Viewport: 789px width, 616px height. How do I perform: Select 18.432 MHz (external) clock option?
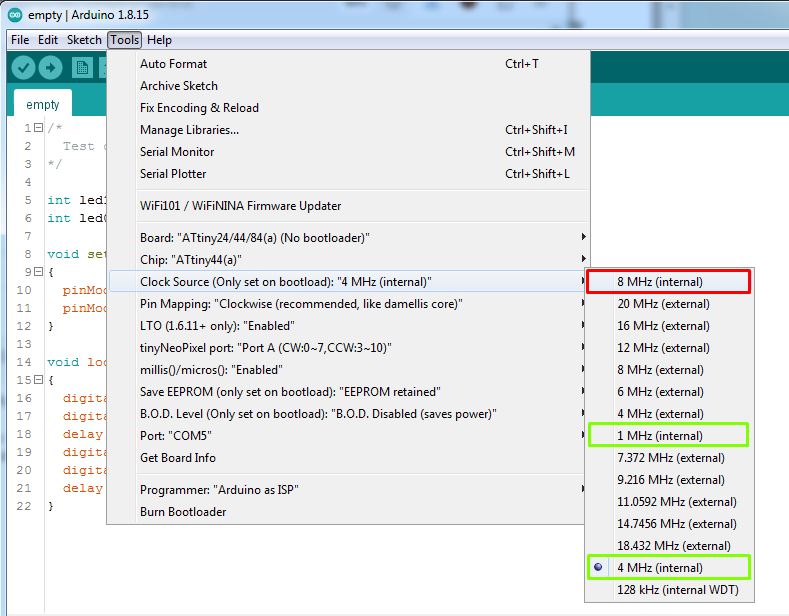pos(669,546)
